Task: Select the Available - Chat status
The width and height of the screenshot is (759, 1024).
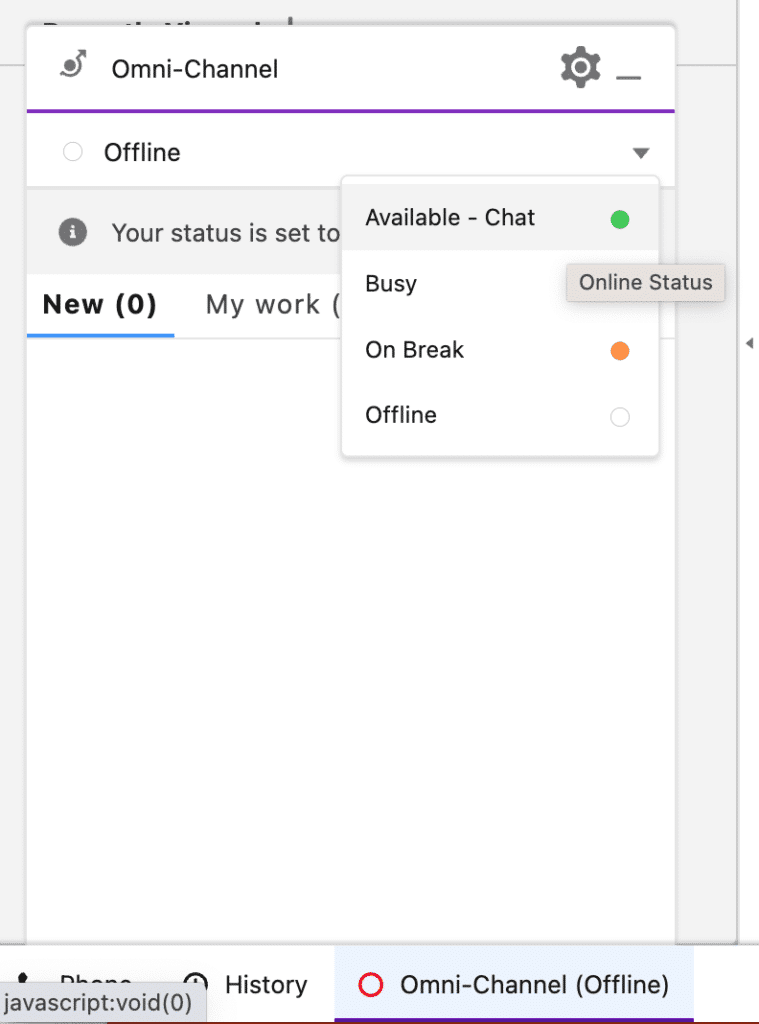Action: pos(450,218)
